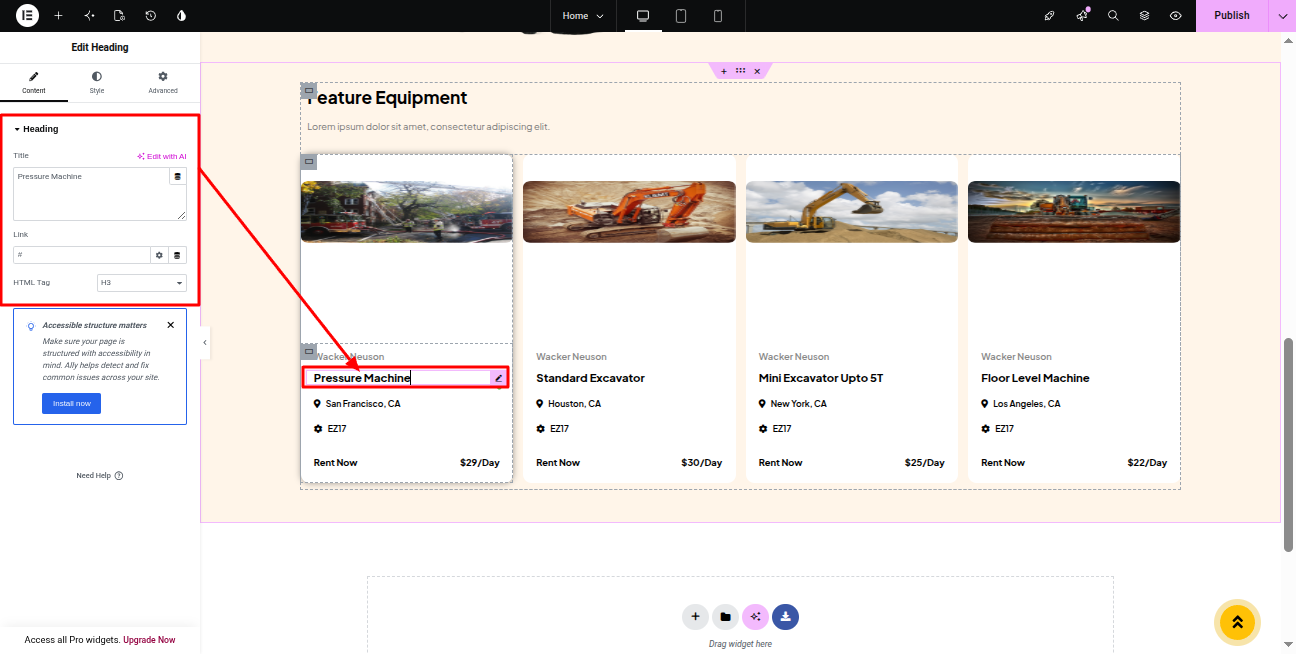Click Los Angeles, CA location text

pos(1027,404)
